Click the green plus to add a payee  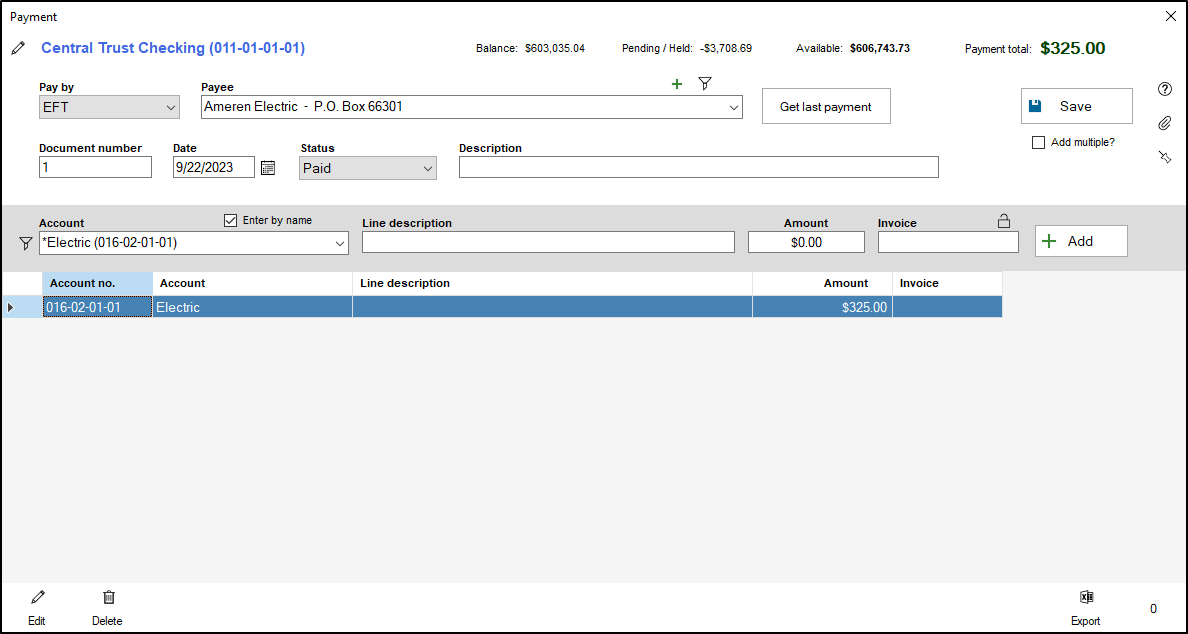point(677,84)
